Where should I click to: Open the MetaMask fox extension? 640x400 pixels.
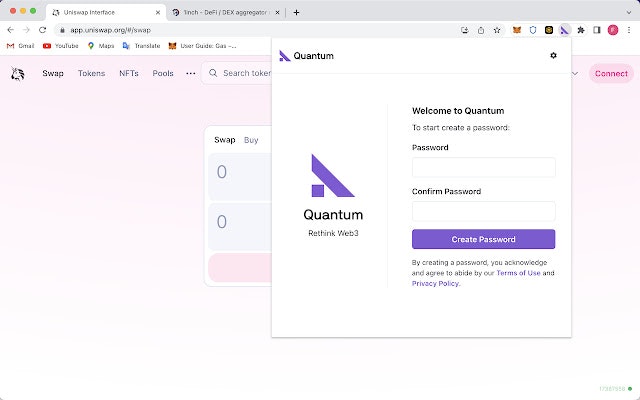[517, 30]
